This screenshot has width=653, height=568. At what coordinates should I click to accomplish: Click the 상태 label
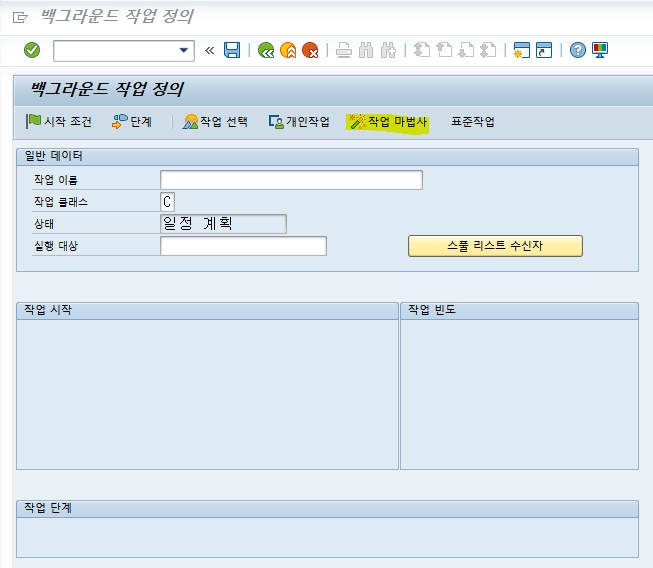[x=44, y=224]
